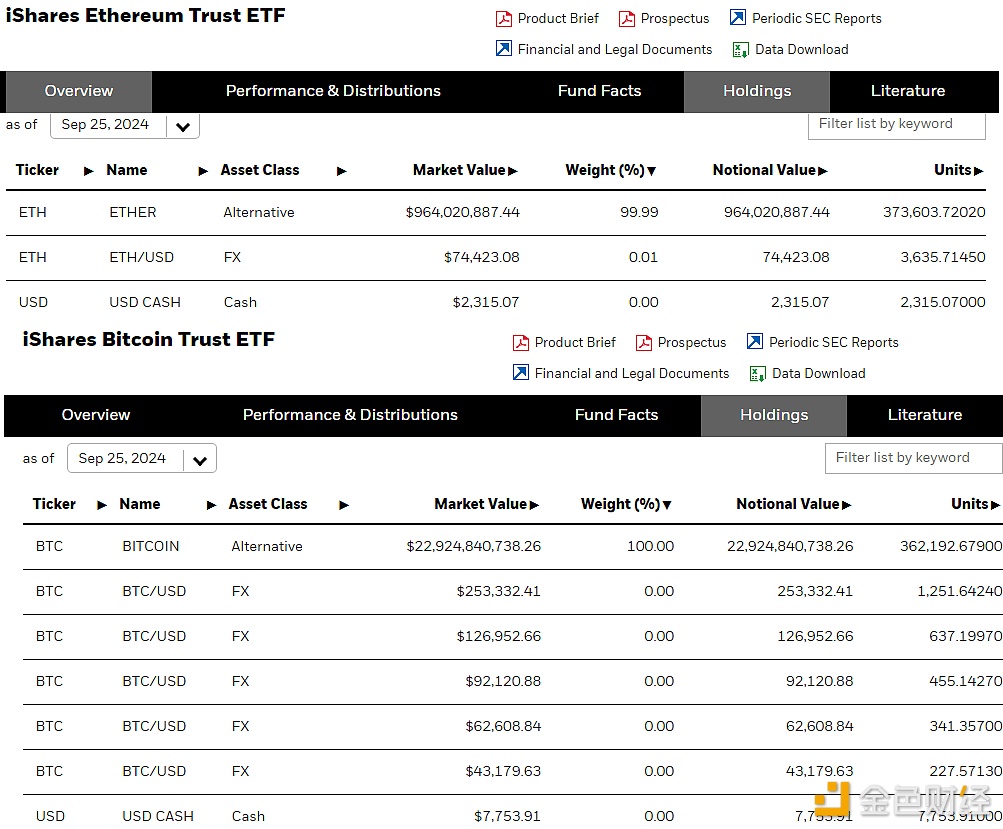Open Ethereum Literature tab

[908, 91]
